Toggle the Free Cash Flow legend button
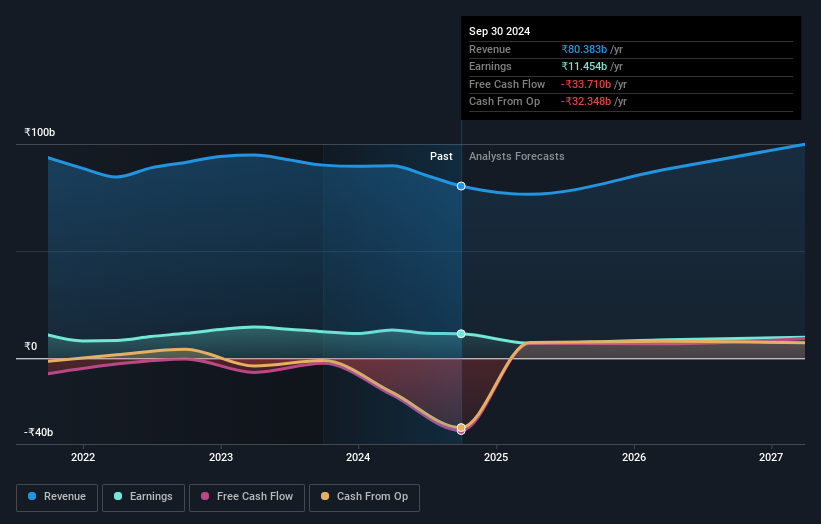The height and width of the screenshot is (524, 821). point(247,497)
